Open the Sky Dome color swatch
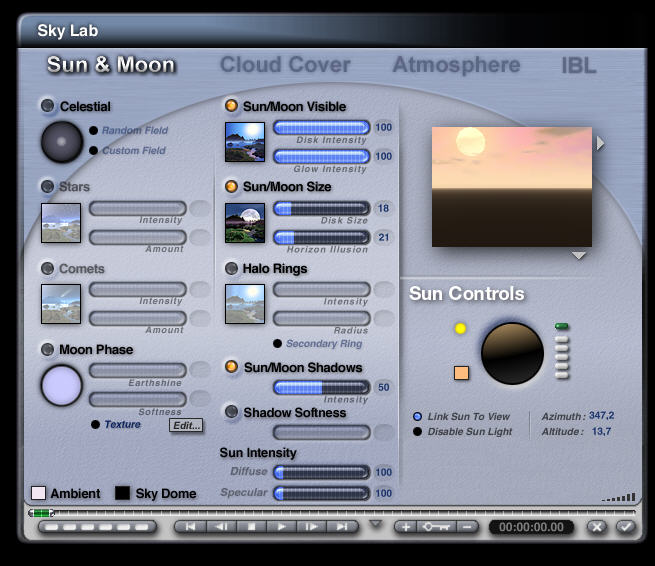 (122, 493)
